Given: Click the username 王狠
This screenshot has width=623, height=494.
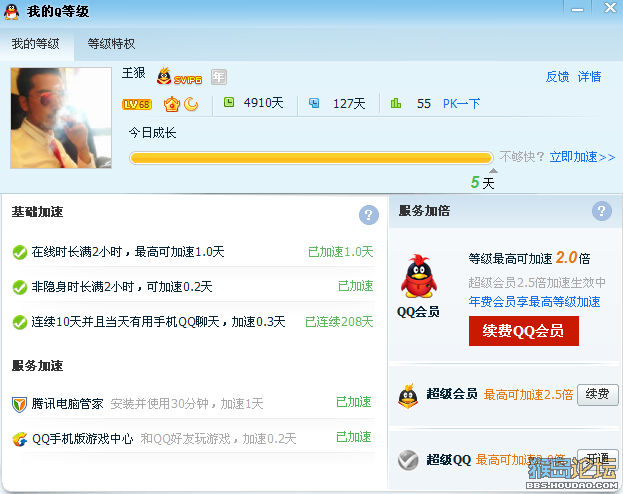Looking at the screenshot, I should coord(134,73).
